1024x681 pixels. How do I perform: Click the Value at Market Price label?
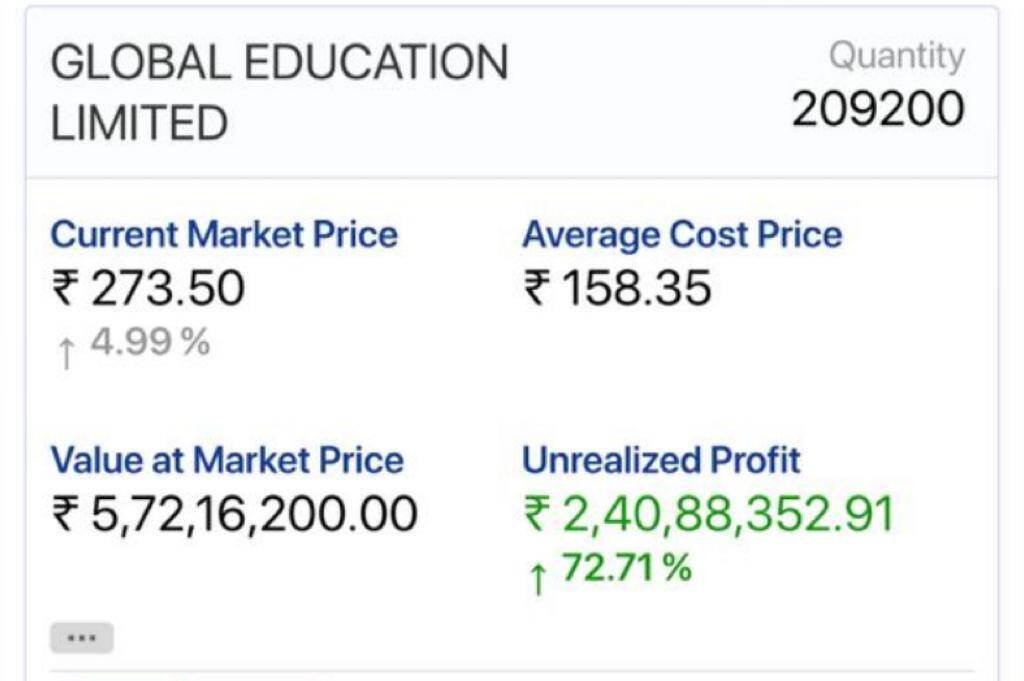click(x=227, y=460)
